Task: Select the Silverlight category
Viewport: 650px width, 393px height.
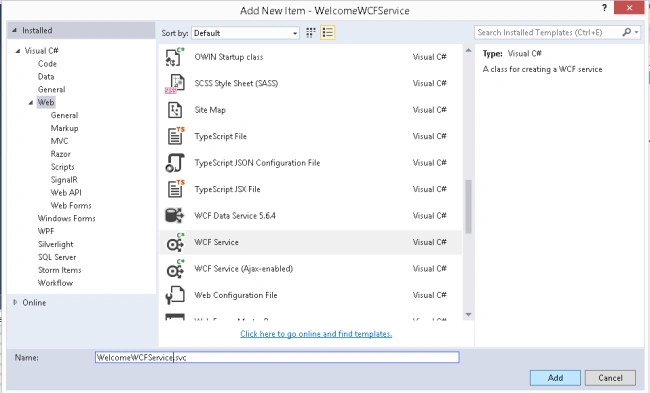Action: click(56, 244)
